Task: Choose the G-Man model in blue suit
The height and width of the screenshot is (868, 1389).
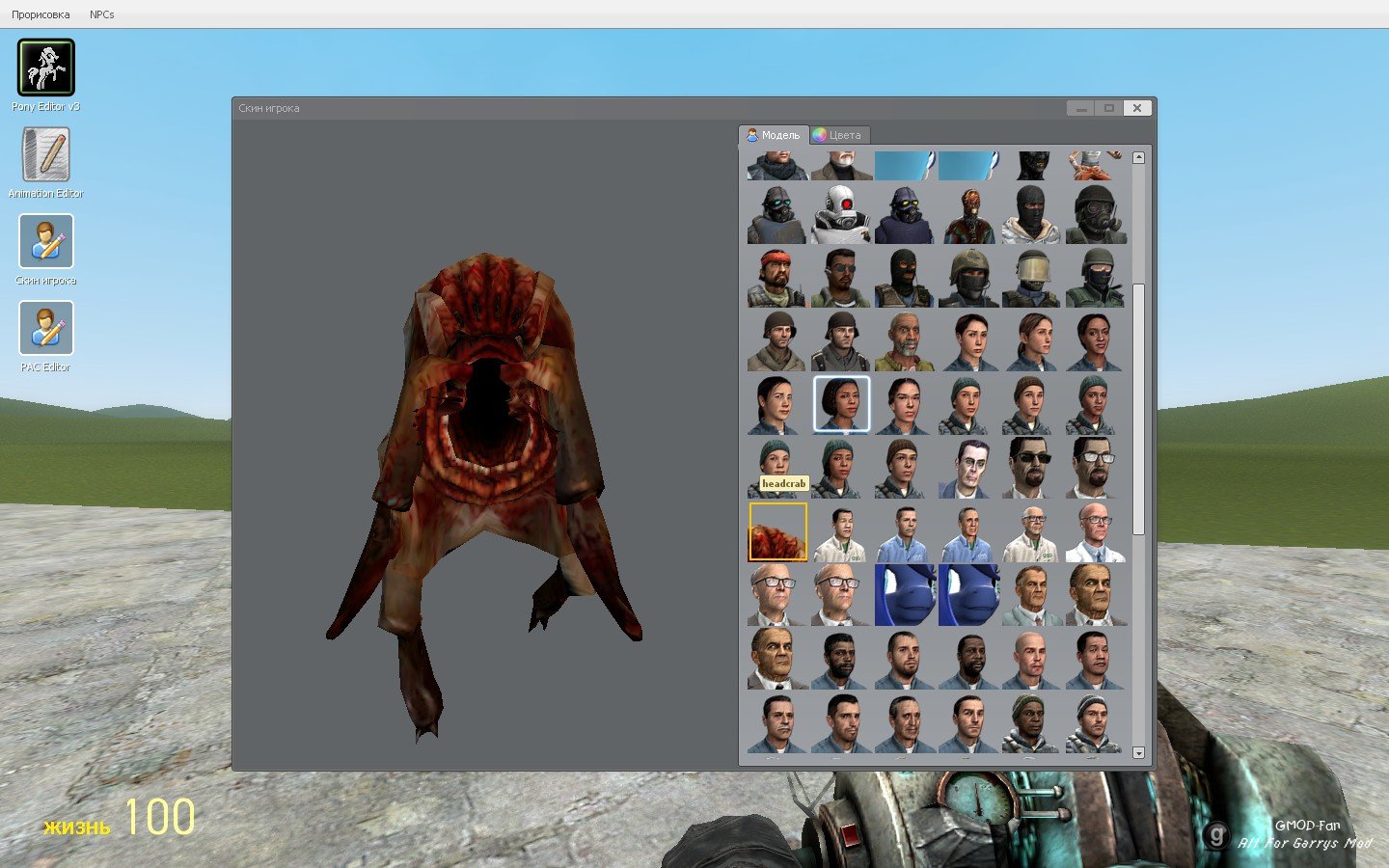Action: tap(968, 469)
